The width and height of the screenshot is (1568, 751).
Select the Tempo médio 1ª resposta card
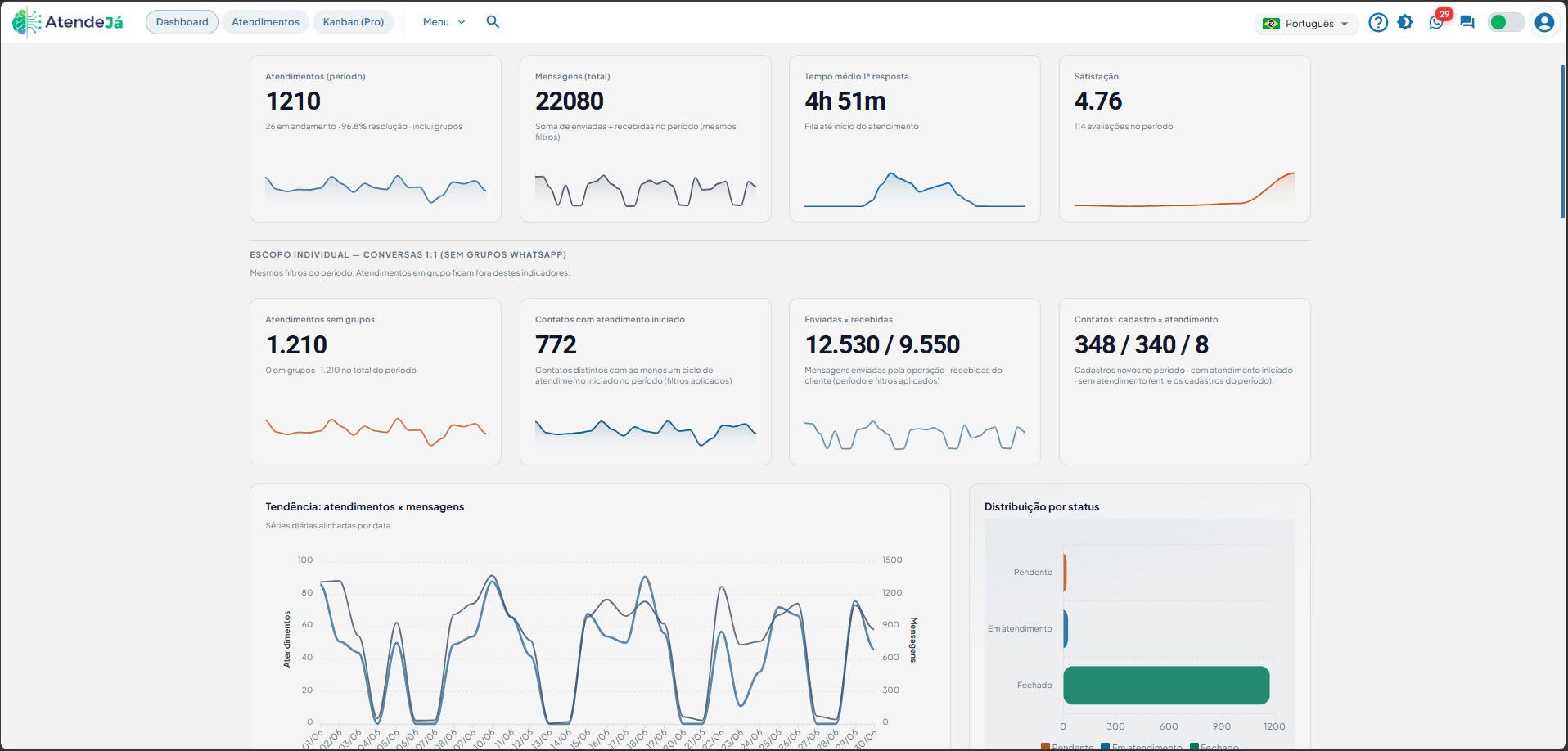point(915,138)
